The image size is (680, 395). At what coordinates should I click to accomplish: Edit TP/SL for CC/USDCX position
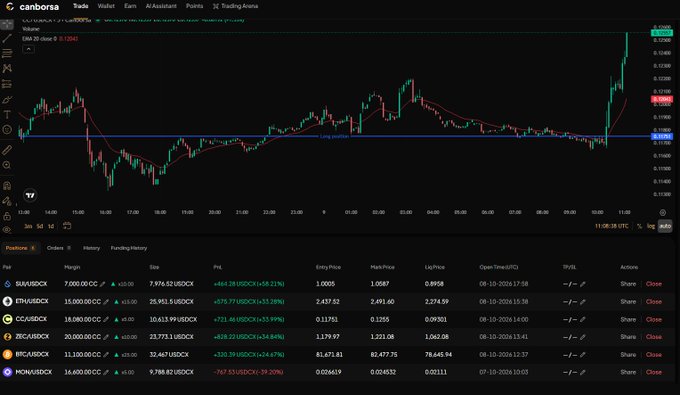583,320
